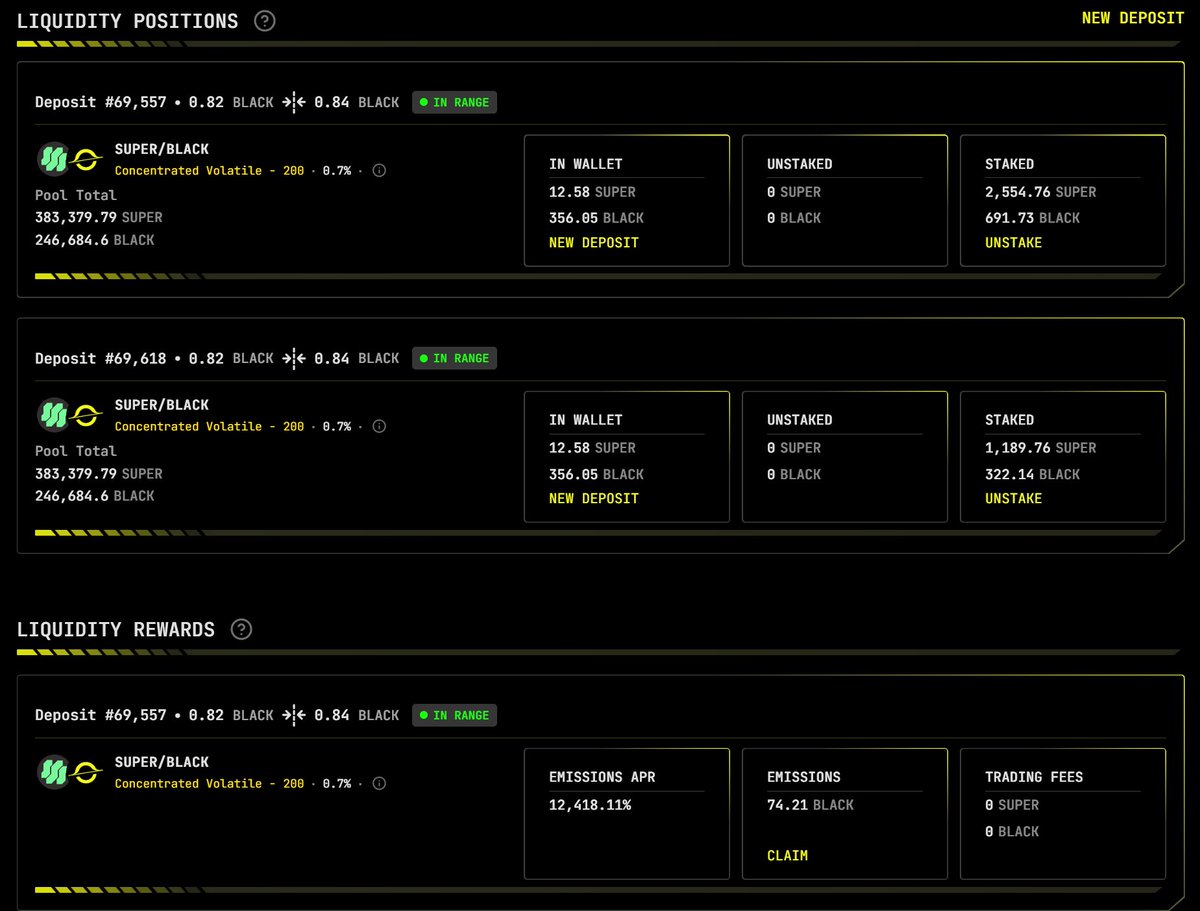Click Concentrated Volatile - 200 label in Deposit #69,557 position
1200x911 pixels.
pos(209,171)
